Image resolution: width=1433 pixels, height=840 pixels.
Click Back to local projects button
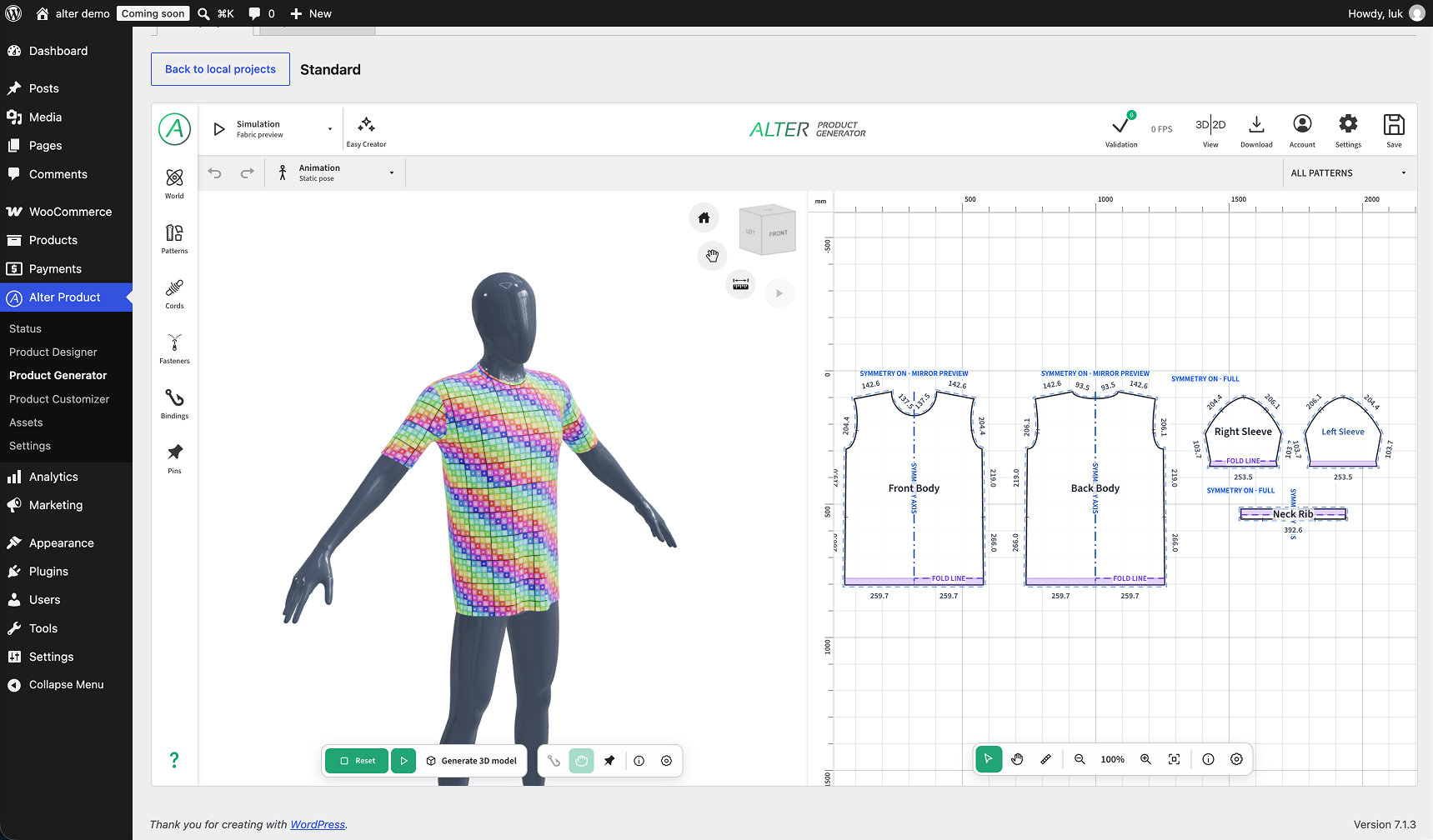[220, 69]
